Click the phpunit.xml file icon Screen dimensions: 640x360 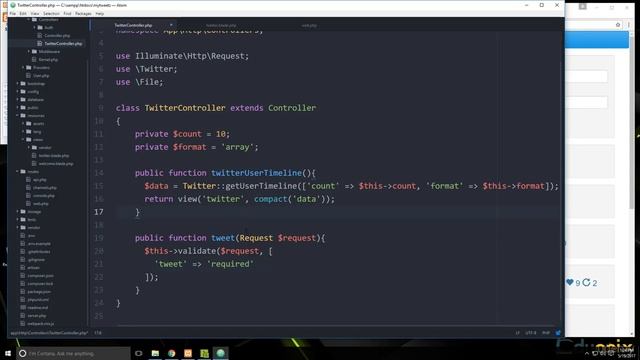pyautogui.click(x=23, y=300)
